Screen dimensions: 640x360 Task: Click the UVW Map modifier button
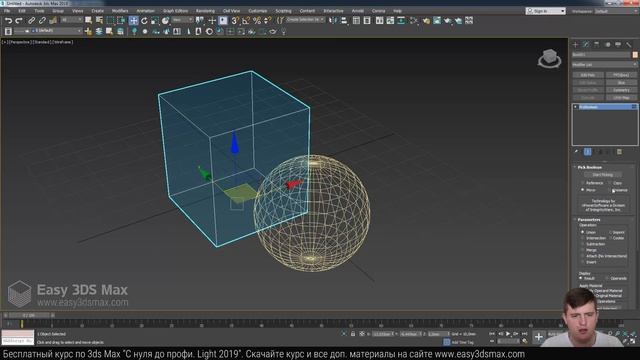621,98
